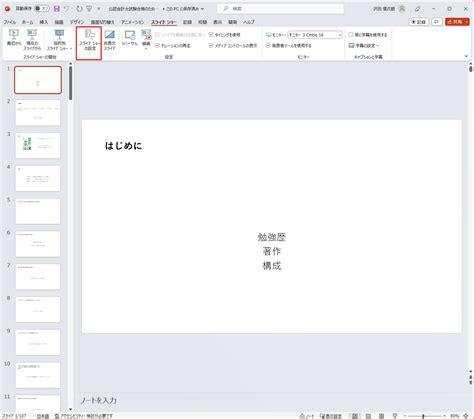Switch to the Design (デザイン) tab
The image size is (474, 419).
77,22
